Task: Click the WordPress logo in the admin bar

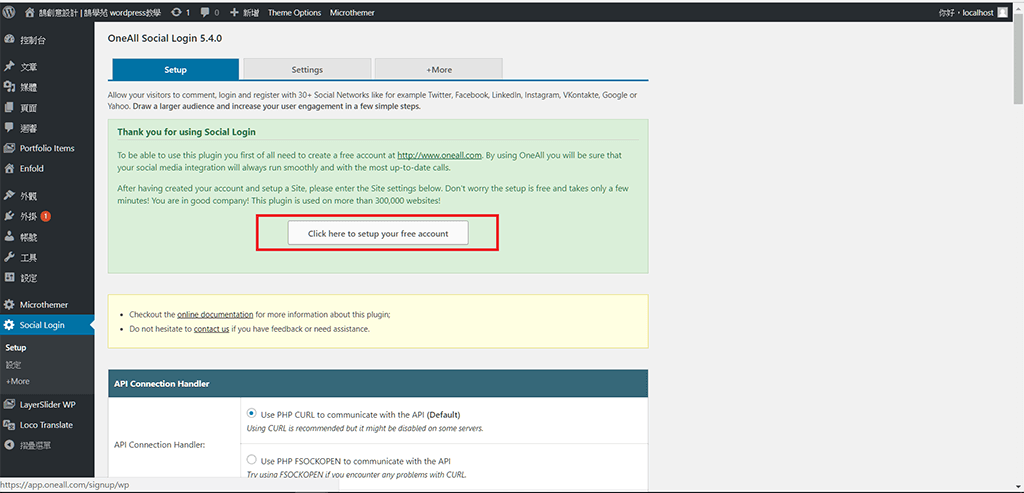Action: click(11, 12)
